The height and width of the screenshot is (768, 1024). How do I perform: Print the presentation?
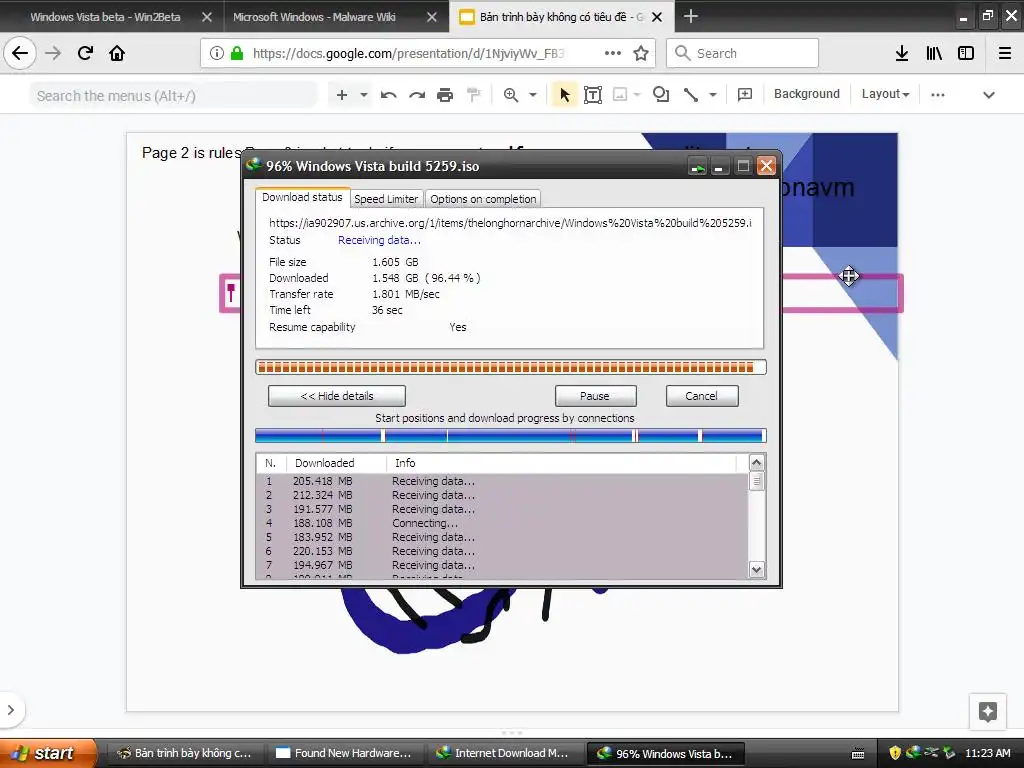[445, 95]
